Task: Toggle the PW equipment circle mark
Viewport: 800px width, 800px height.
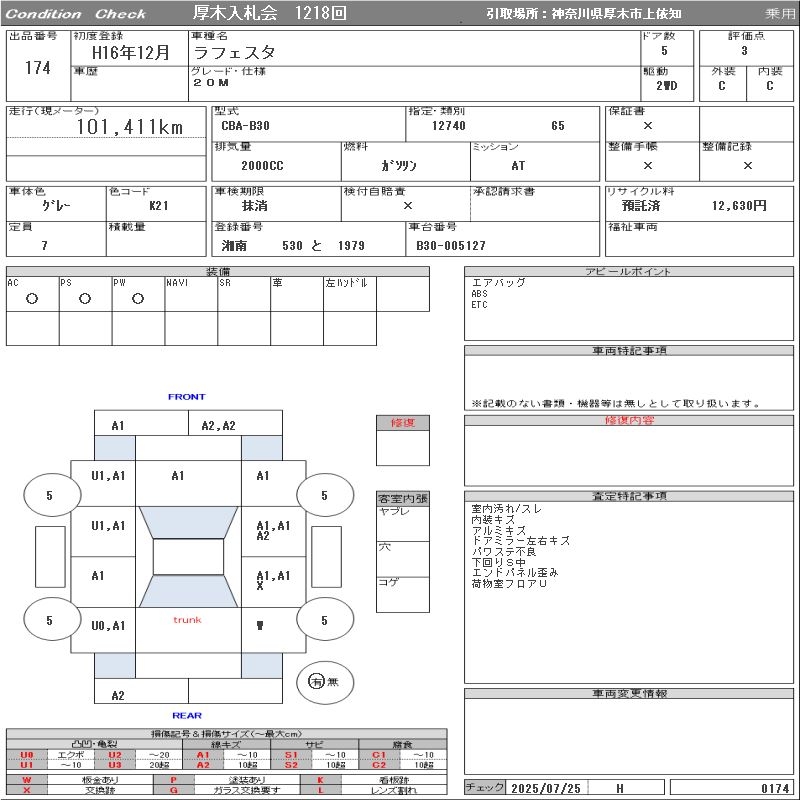Action: coord(137,298)
